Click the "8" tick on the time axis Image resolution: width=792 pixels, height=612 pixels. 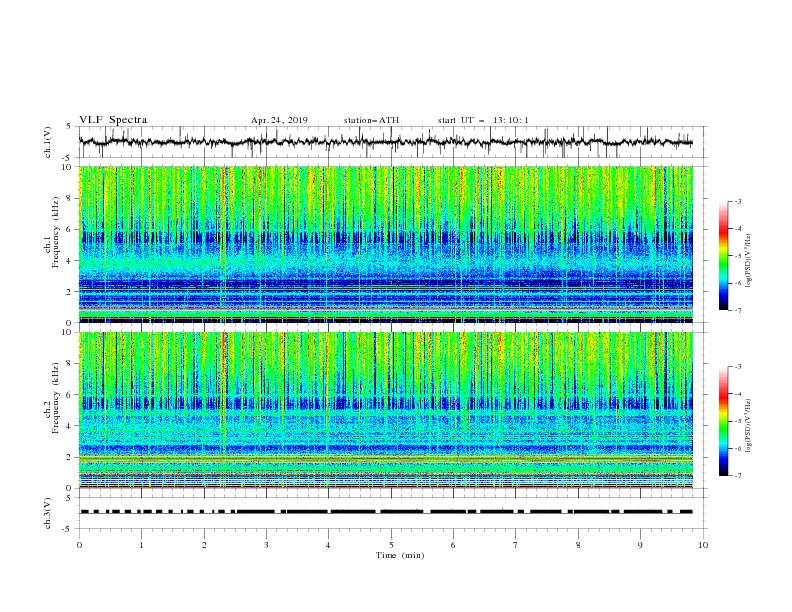[x=578, y=545]
